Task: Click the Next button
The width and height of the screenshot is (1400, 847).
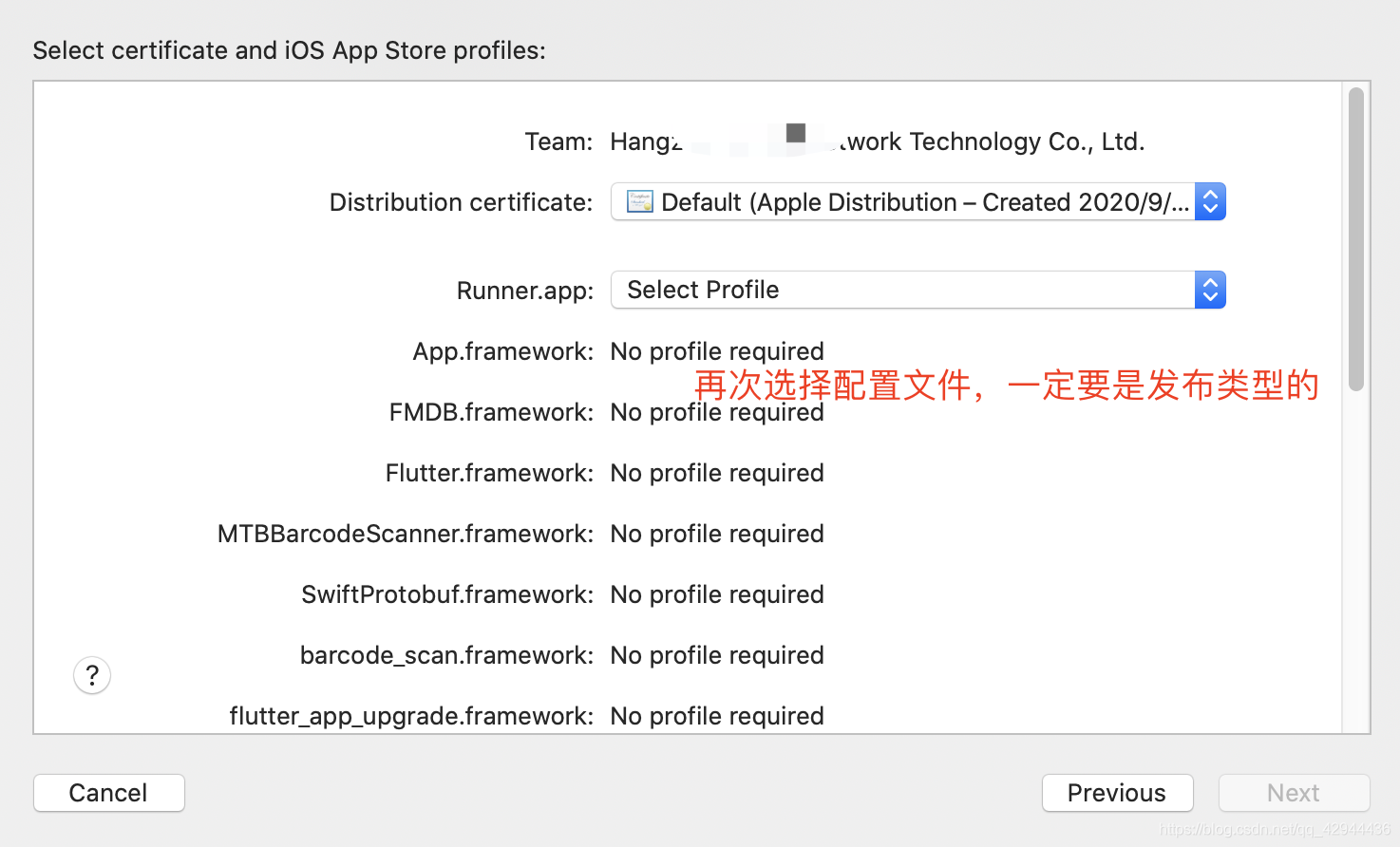Action: pyautogui.click(x=1294, y=793)
